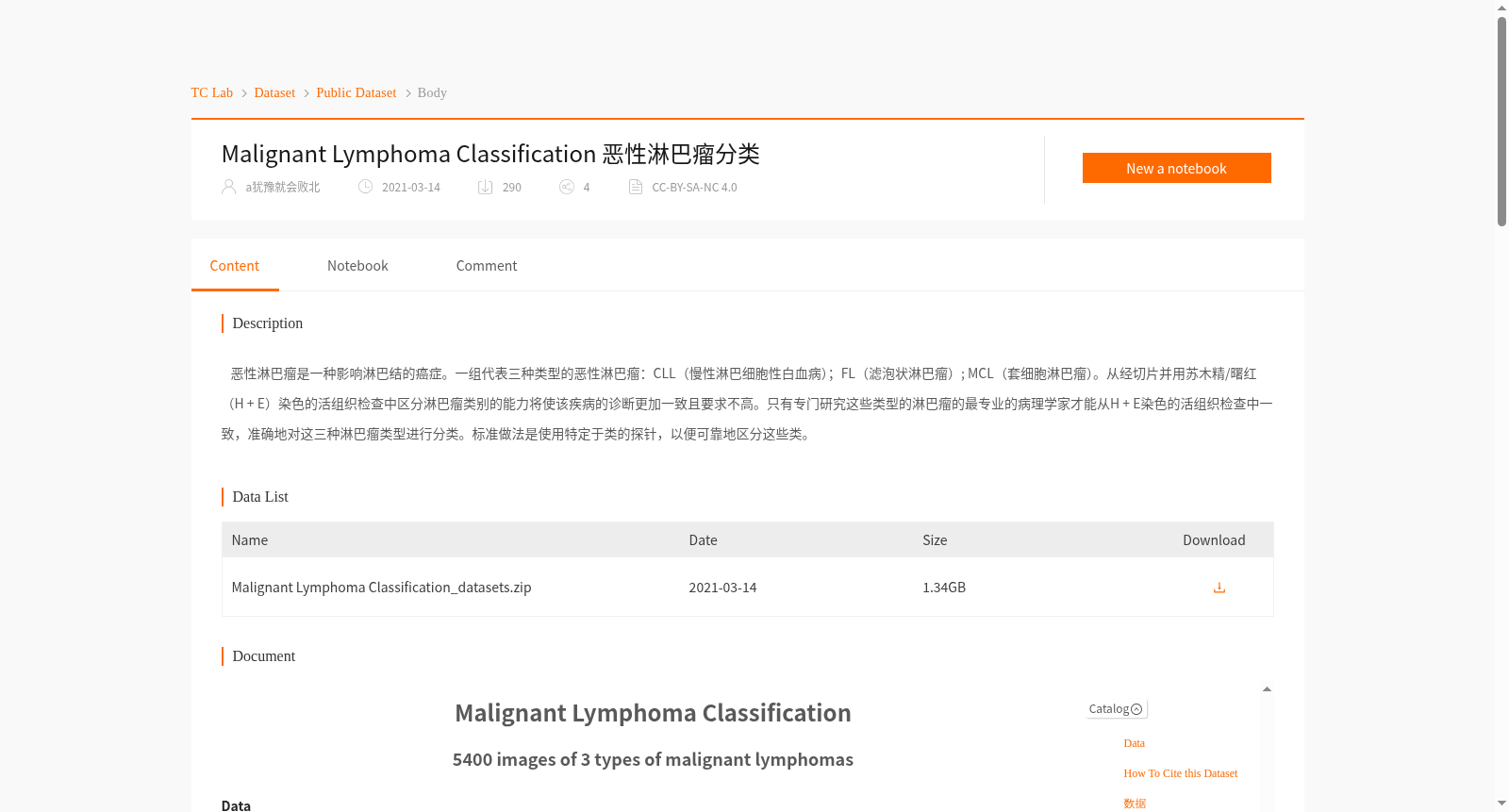Click the page vertical scrollbar thumb
This screenshot has width=1509, height=812.
pos(1501,121)
